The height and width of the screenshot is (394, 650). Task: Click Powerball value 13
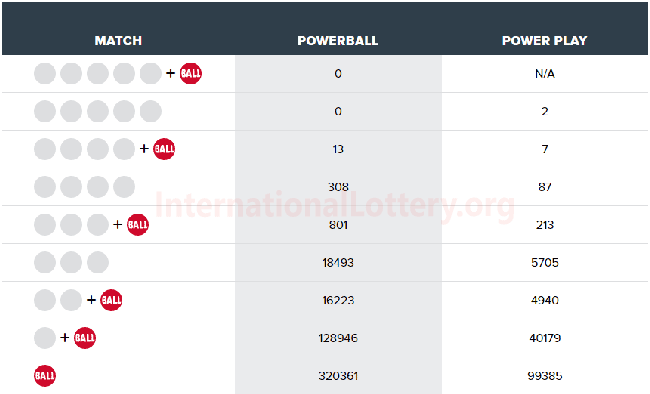(338, 149)
